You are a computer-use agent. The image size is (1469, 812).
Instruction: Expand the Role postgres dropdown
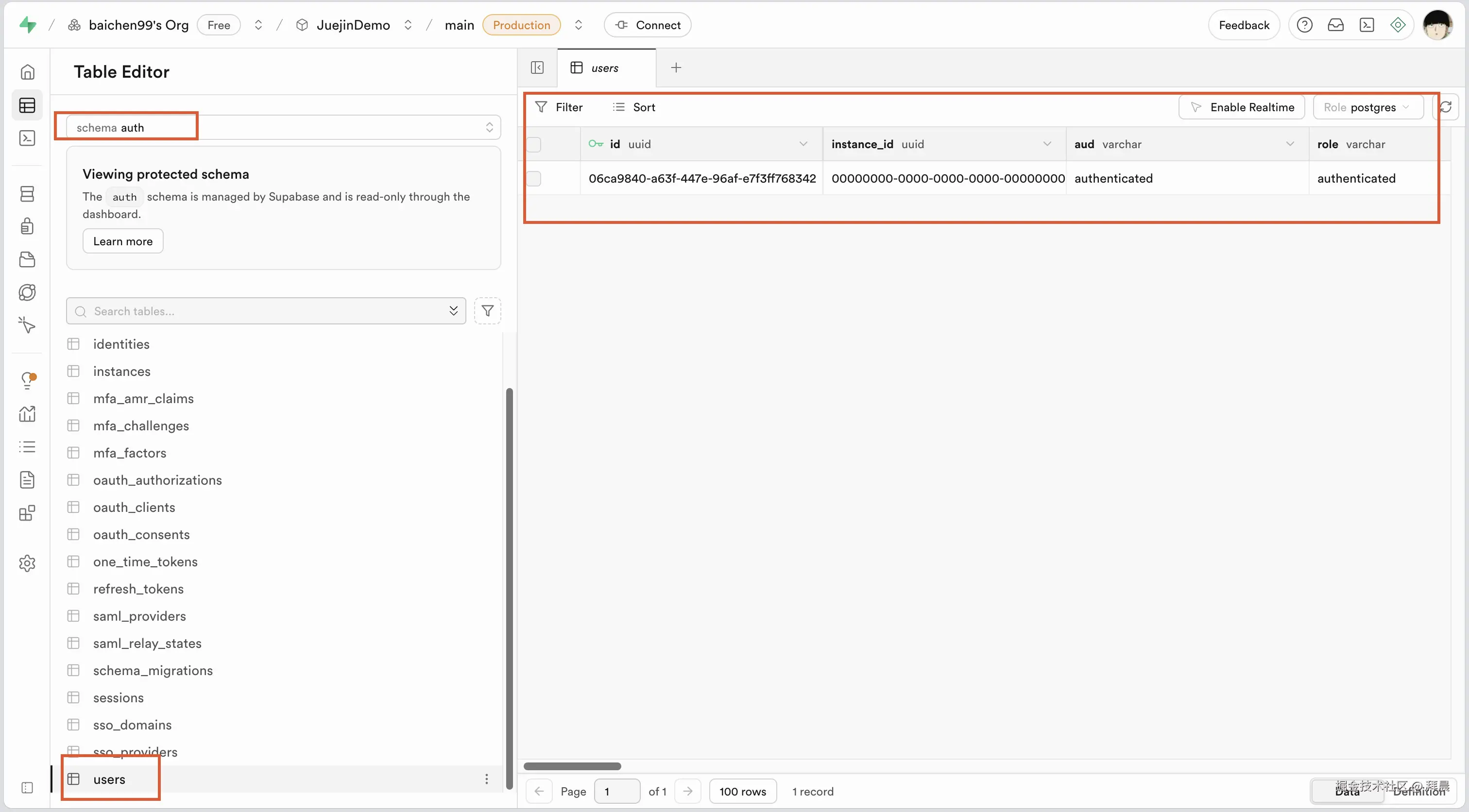[1367, 107]
